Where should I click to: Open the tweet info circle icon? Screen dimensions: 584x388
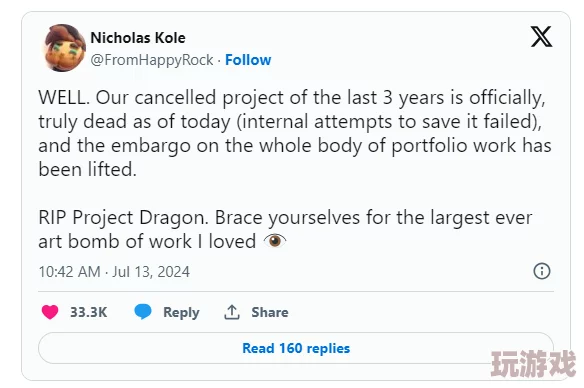click(x=542, y=271)
